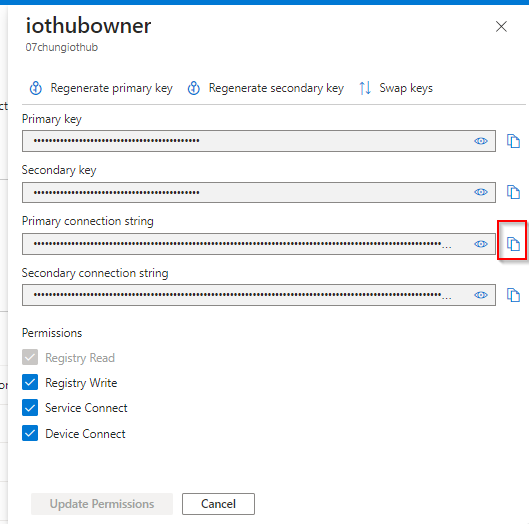529x524 pixels.
Task: Click the Regenerate secondary key icon
Action: point(194,88)
